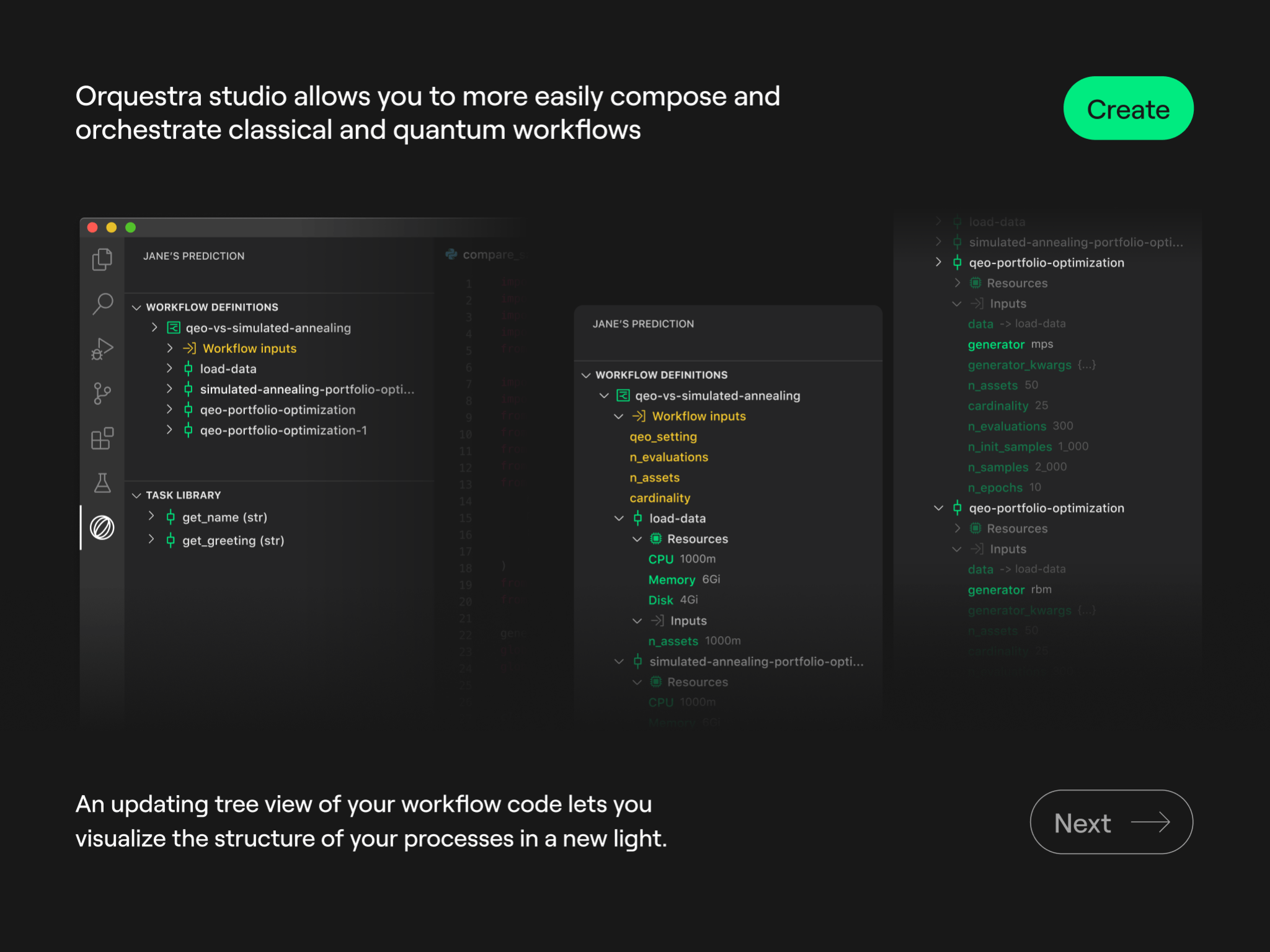Screen dimensions: 1270x952
Task: Select the n_samples 2_000 row
Action: coord(1017,467)
